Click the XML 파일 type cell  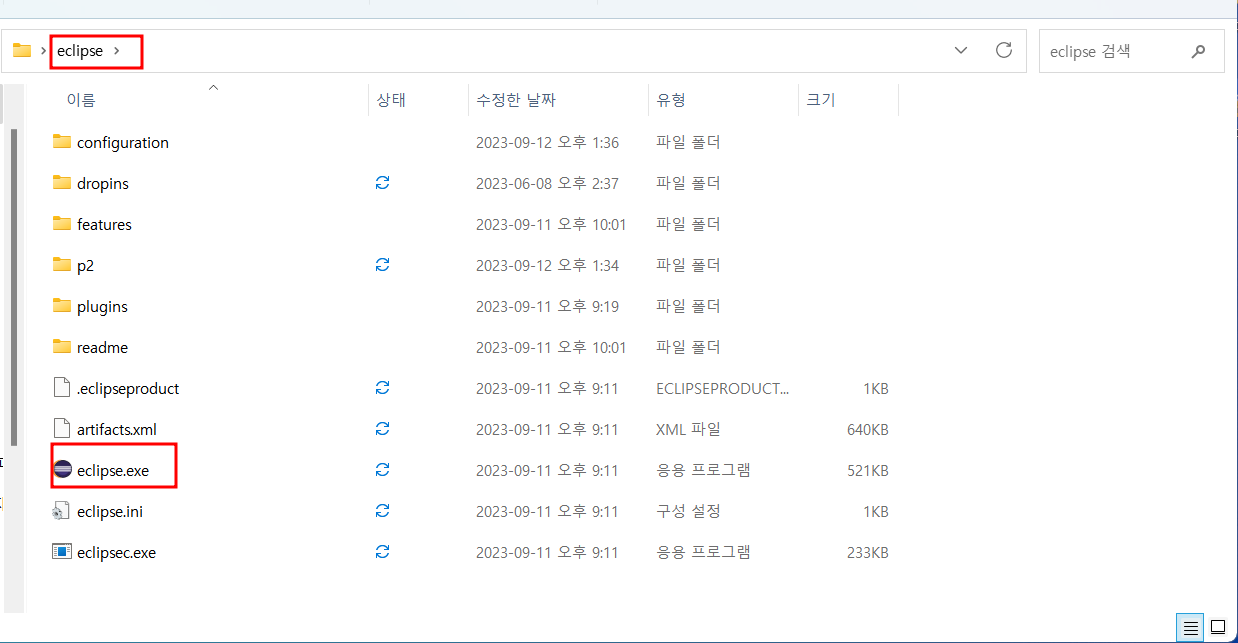point(688,430)
